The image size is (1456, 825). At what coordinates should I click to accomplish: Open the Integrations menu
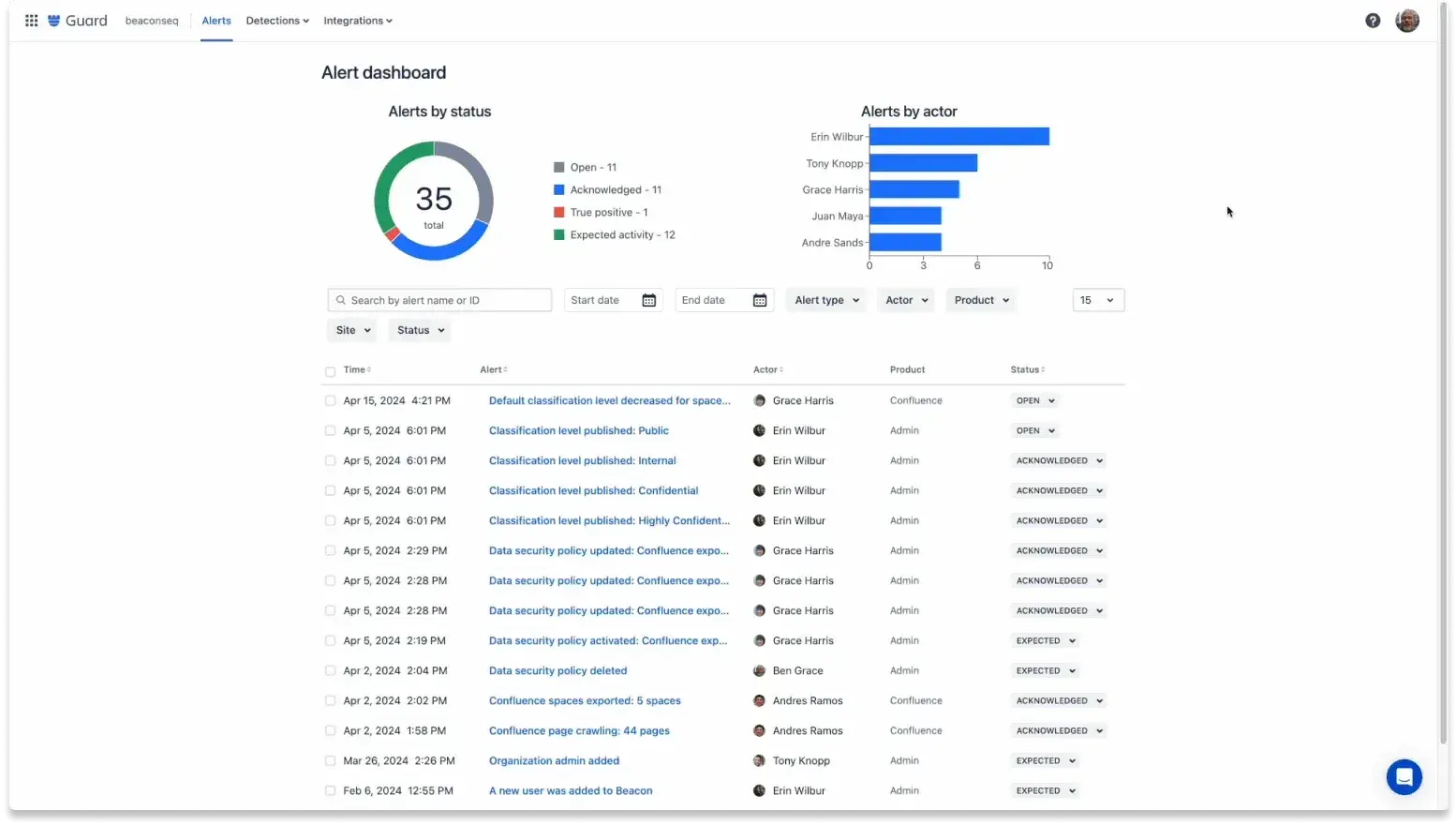(x=358, y=21)
